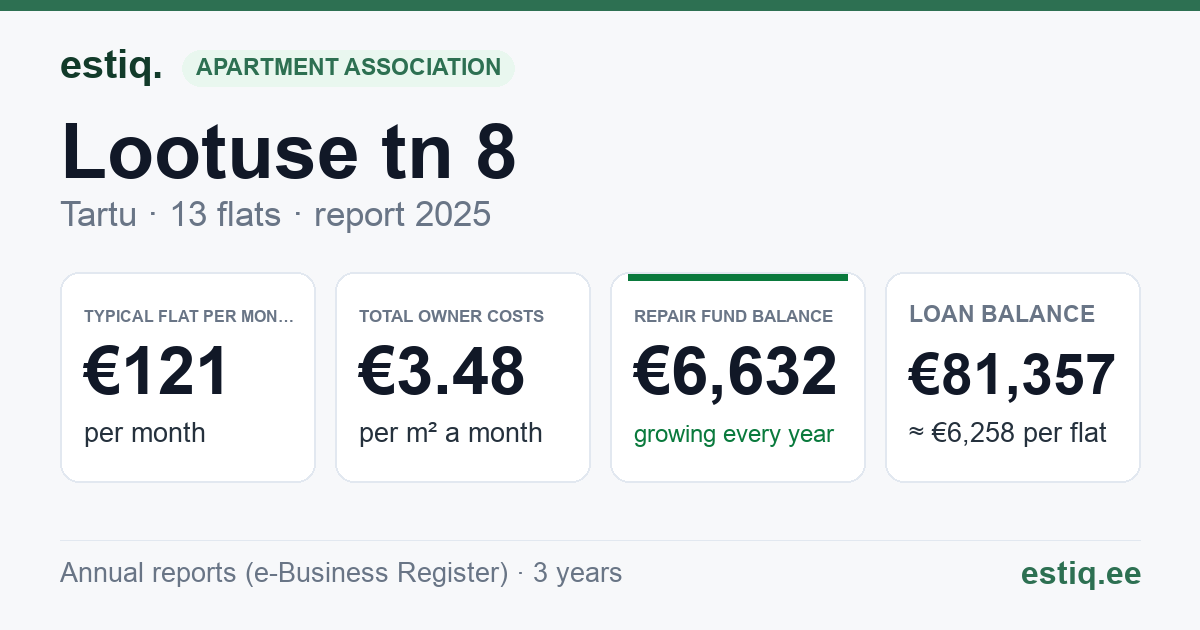Click the REPAIR FUND BALANCE label
The width and height of the screenshot is (1200, 630).
coord(733,316)
